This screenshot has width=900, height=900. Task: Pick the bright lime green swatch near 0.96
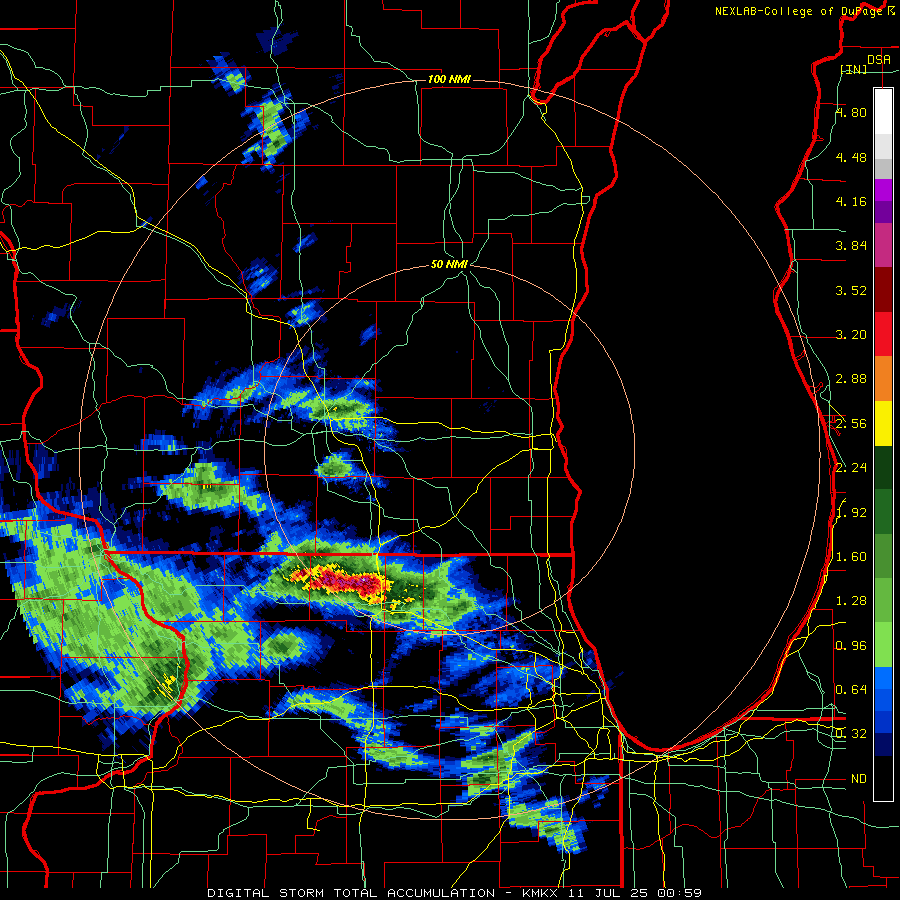[x=883, y=645]
